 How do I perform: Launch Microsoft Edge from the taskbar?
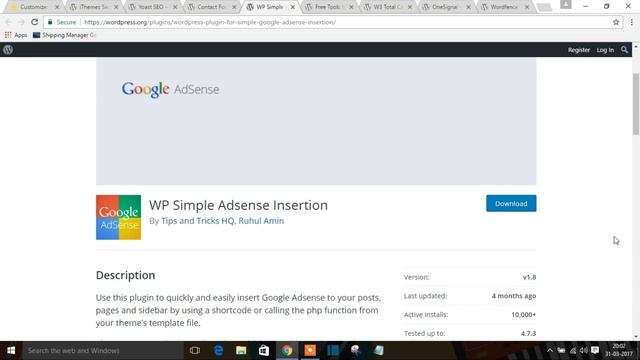218,350
